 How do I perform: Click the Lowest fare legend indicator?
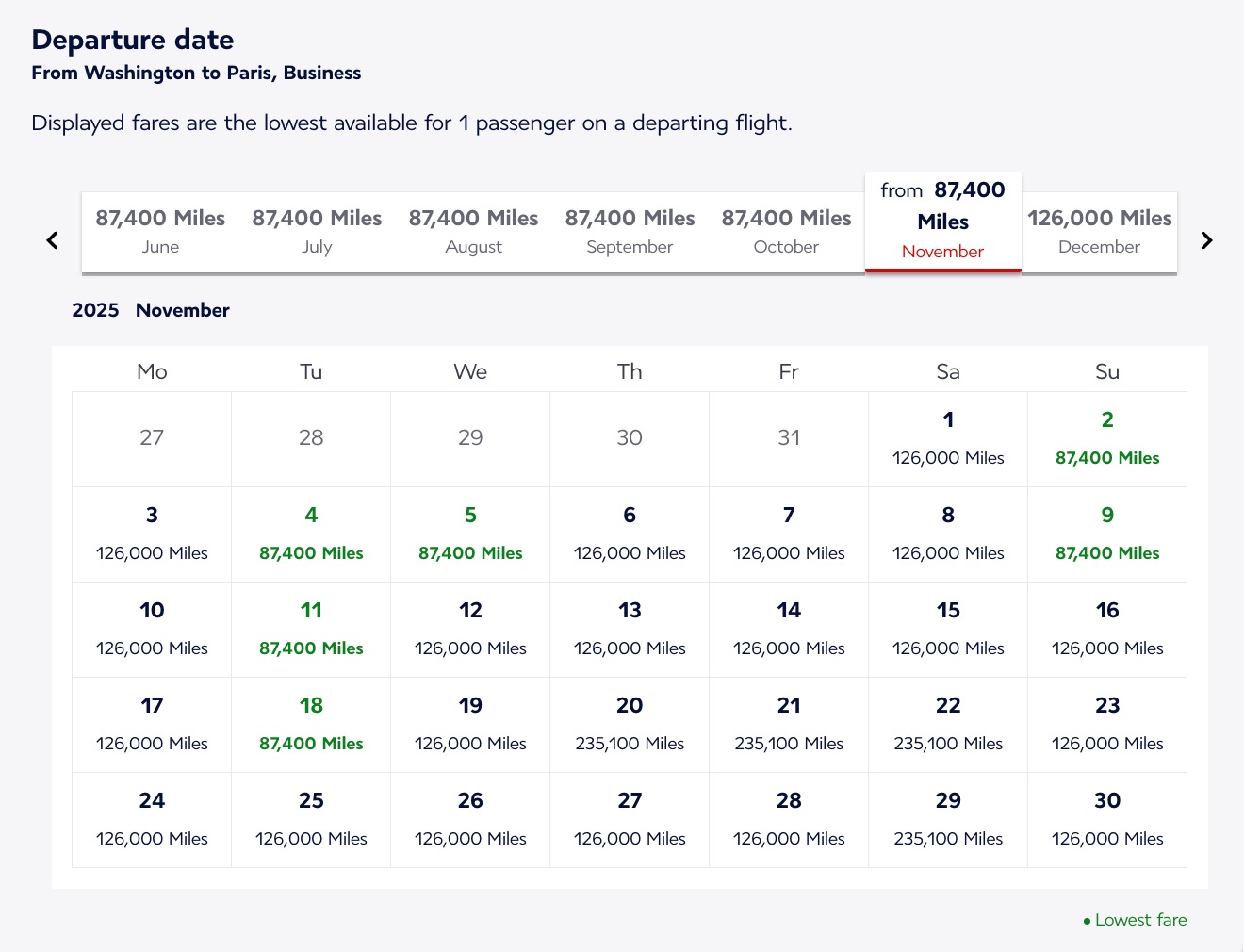click(x=1135, y=920)
